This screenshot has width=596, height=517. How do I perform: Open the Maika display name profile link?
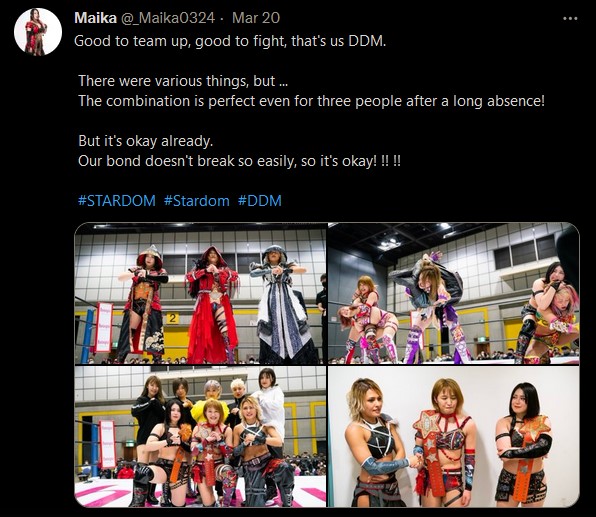coord(95,18)
